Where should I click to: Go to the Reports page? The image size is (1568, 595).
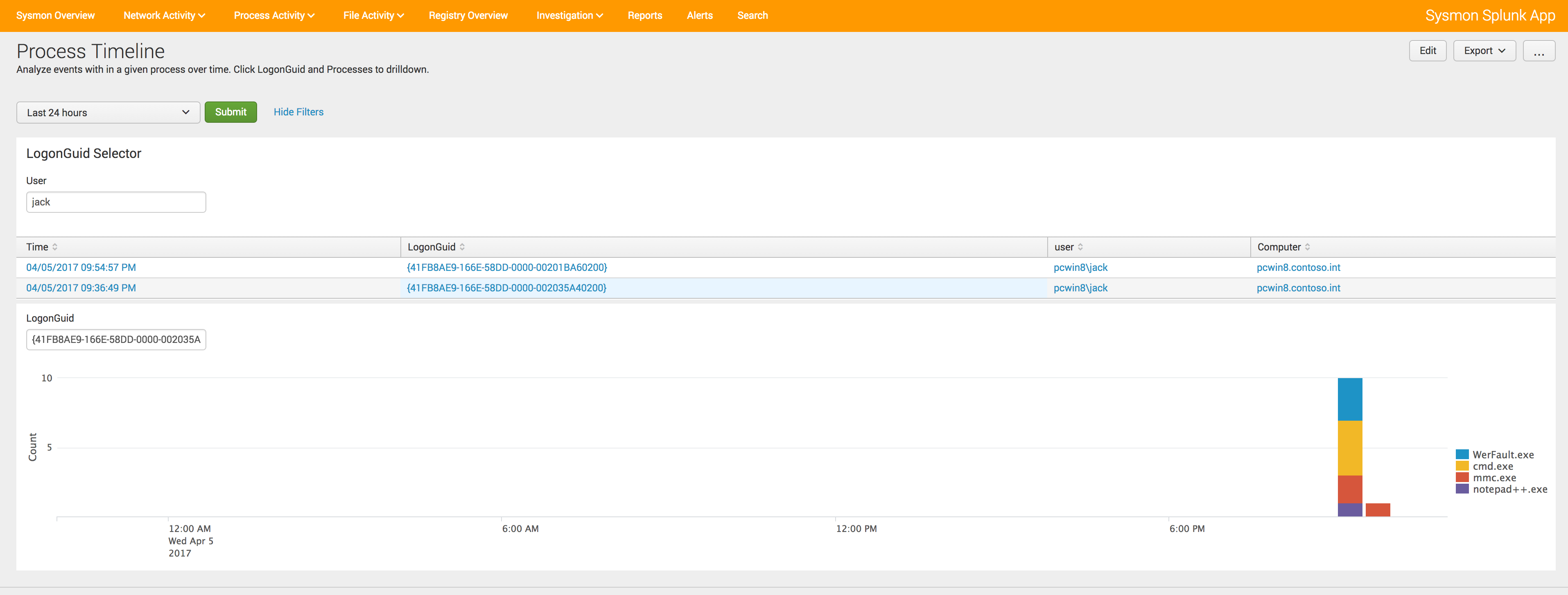point(645,16)
